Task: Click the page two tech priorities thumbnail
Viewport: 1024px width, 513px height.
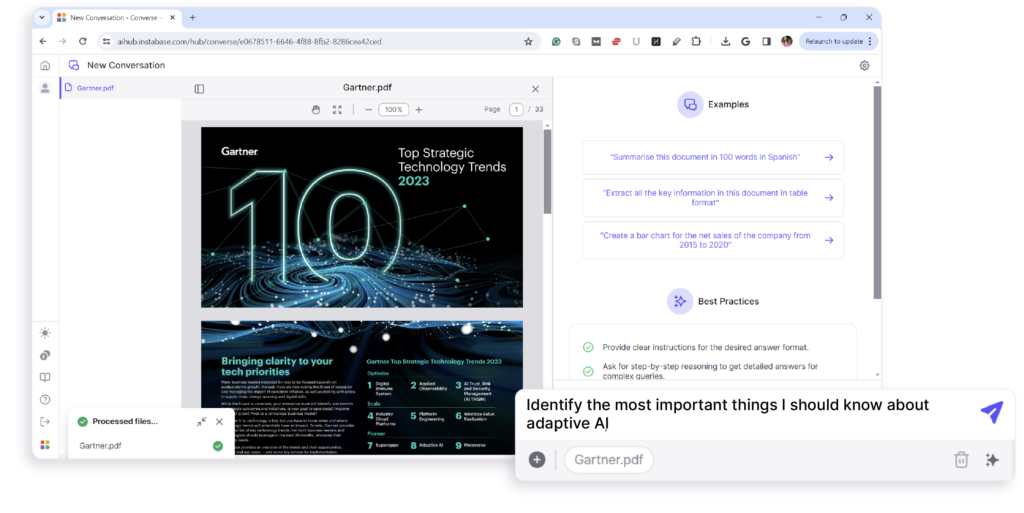Action: pos(362,388)
